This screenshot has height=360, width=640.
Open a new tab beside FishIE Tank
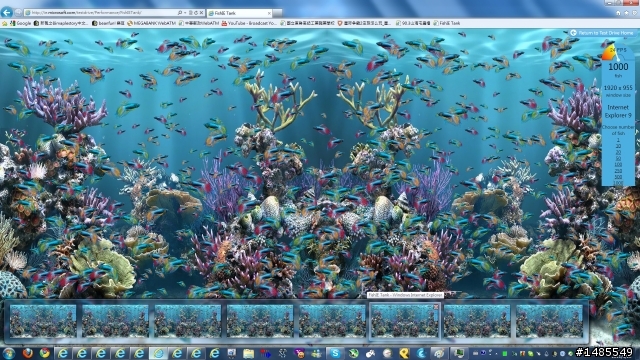coord(278,13)
